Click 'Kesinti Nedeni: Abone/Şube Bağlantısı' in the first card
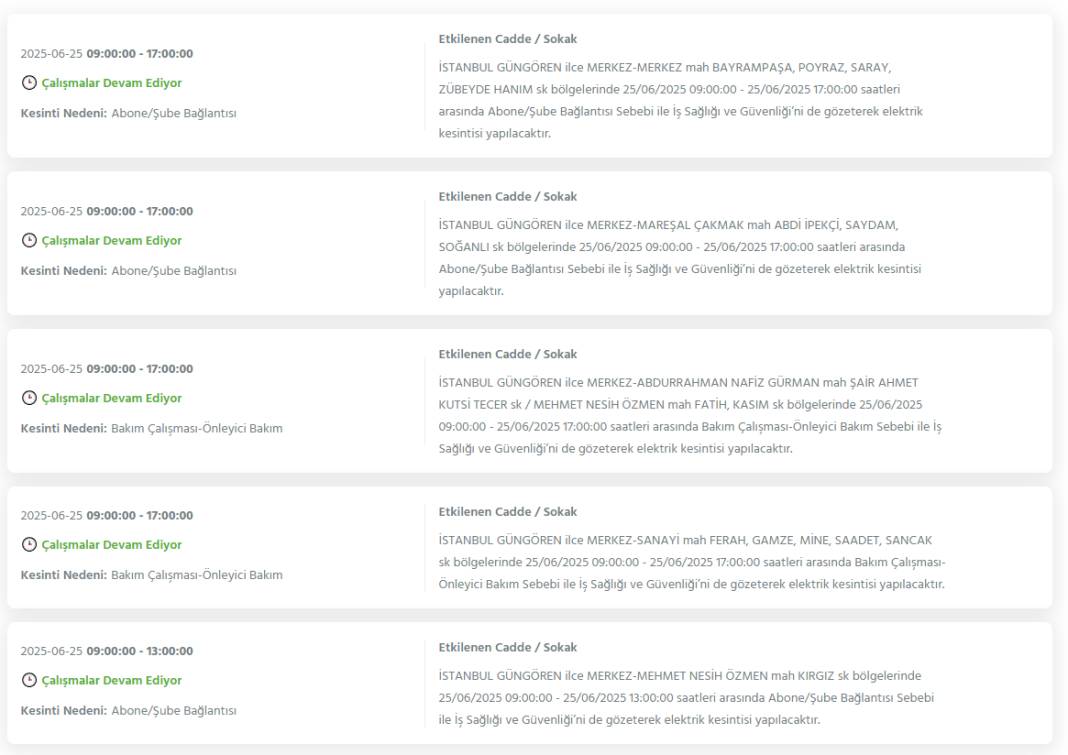The image size is (1068, 755). [x=129, y=113]
